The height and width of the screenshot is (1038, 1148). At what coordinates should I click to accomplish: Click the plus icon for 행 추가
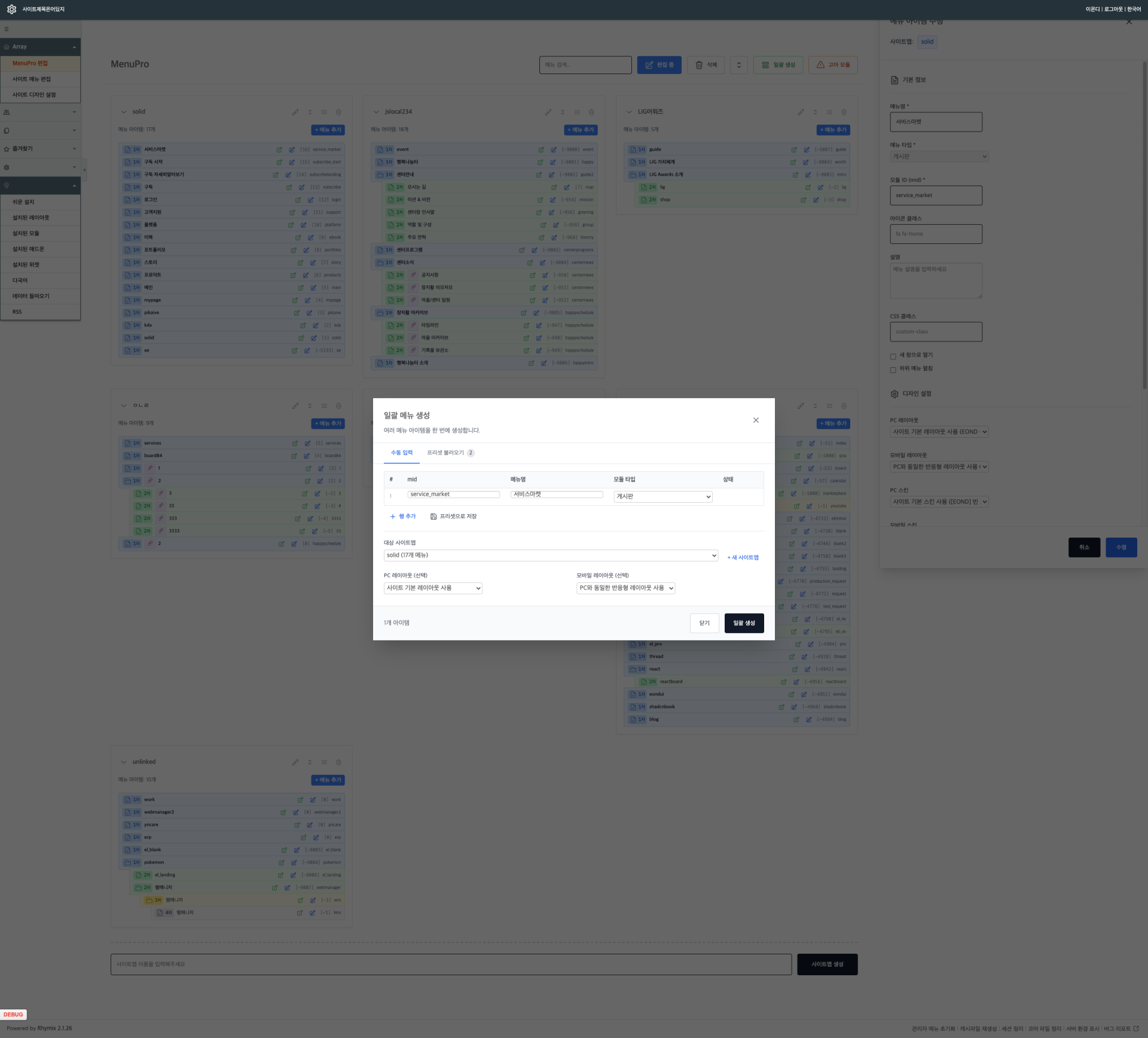click(393, 517)
